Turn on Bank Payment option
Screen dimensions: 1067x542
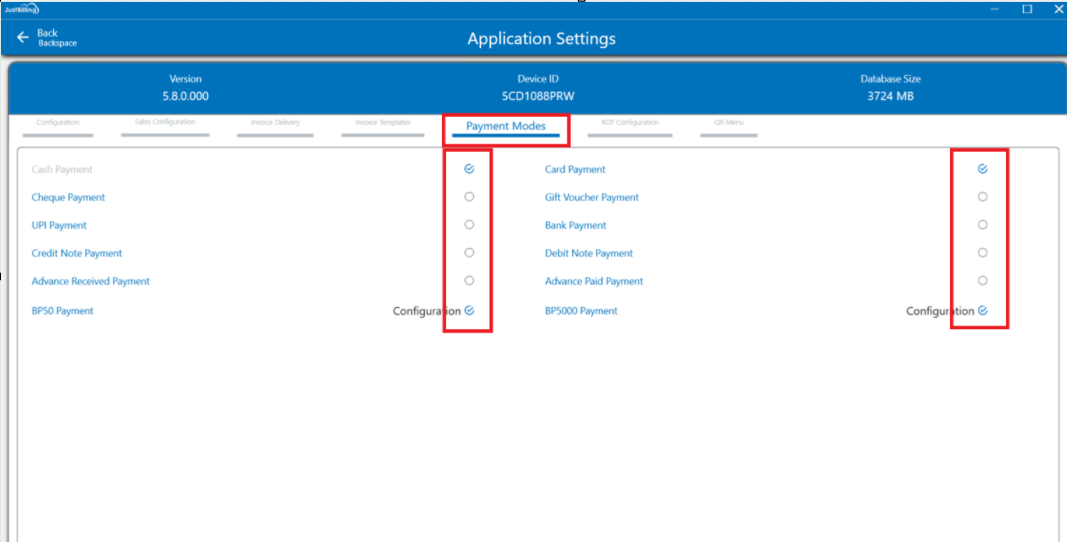pyautogui.click(x=983, y=225)
